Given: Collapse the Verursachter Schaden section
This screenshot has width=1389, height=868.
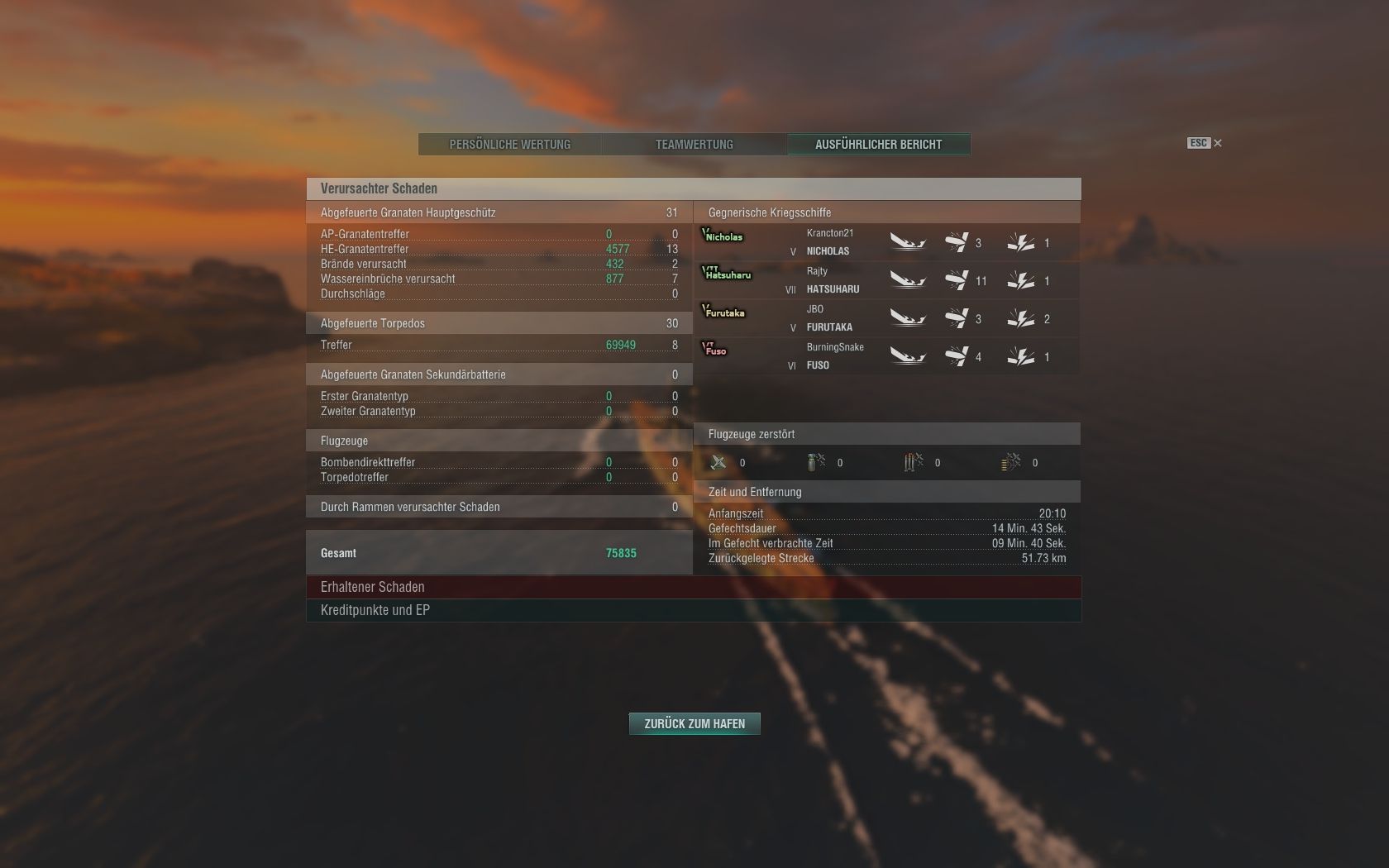Looking at the screenshot, I should click(x=694, y=188).
